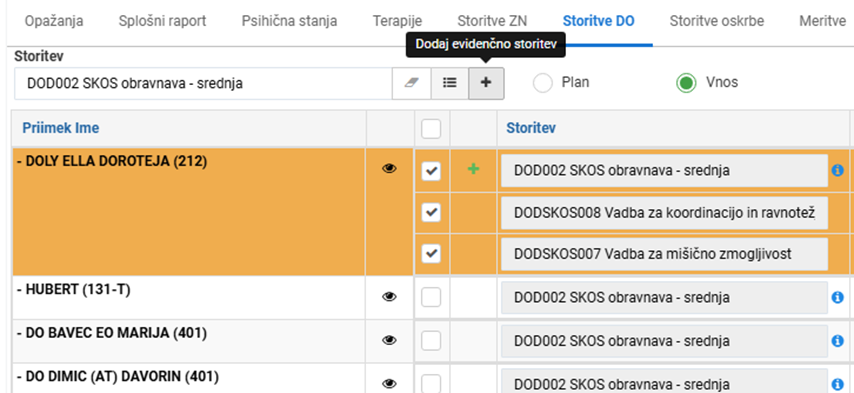Uncheck the DODSKOS007 Vadba za mišično checkbox
The image size is (854, 393).
pyautogui.click(x=431, y=253)
